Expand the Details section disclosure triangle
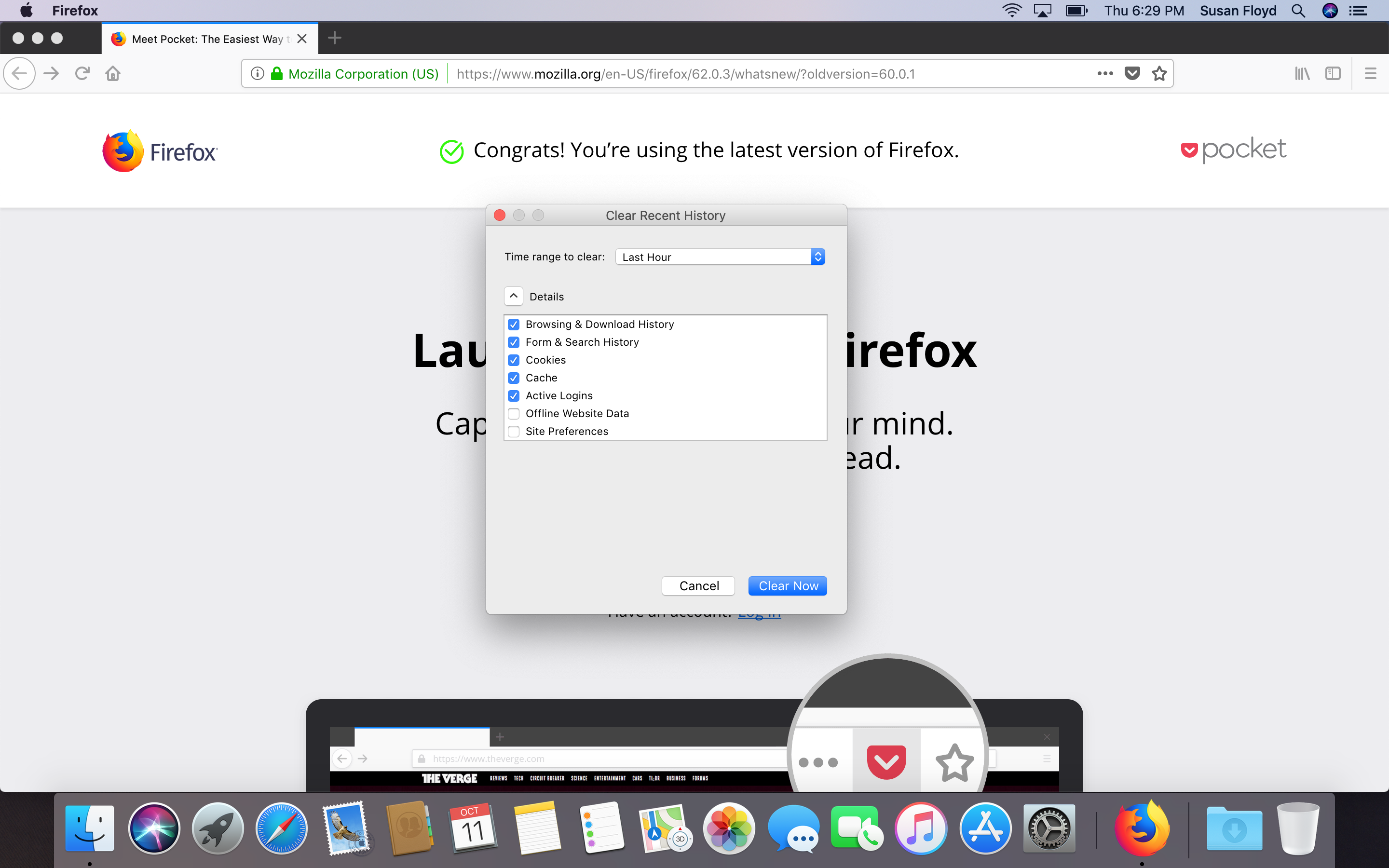Screen dimensions: 1389x868 point(513,296)
